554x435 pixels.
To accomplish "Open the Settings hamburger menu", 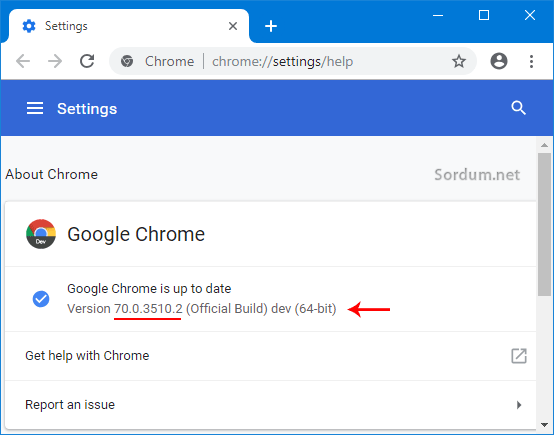I will click(x=35, y=108).
